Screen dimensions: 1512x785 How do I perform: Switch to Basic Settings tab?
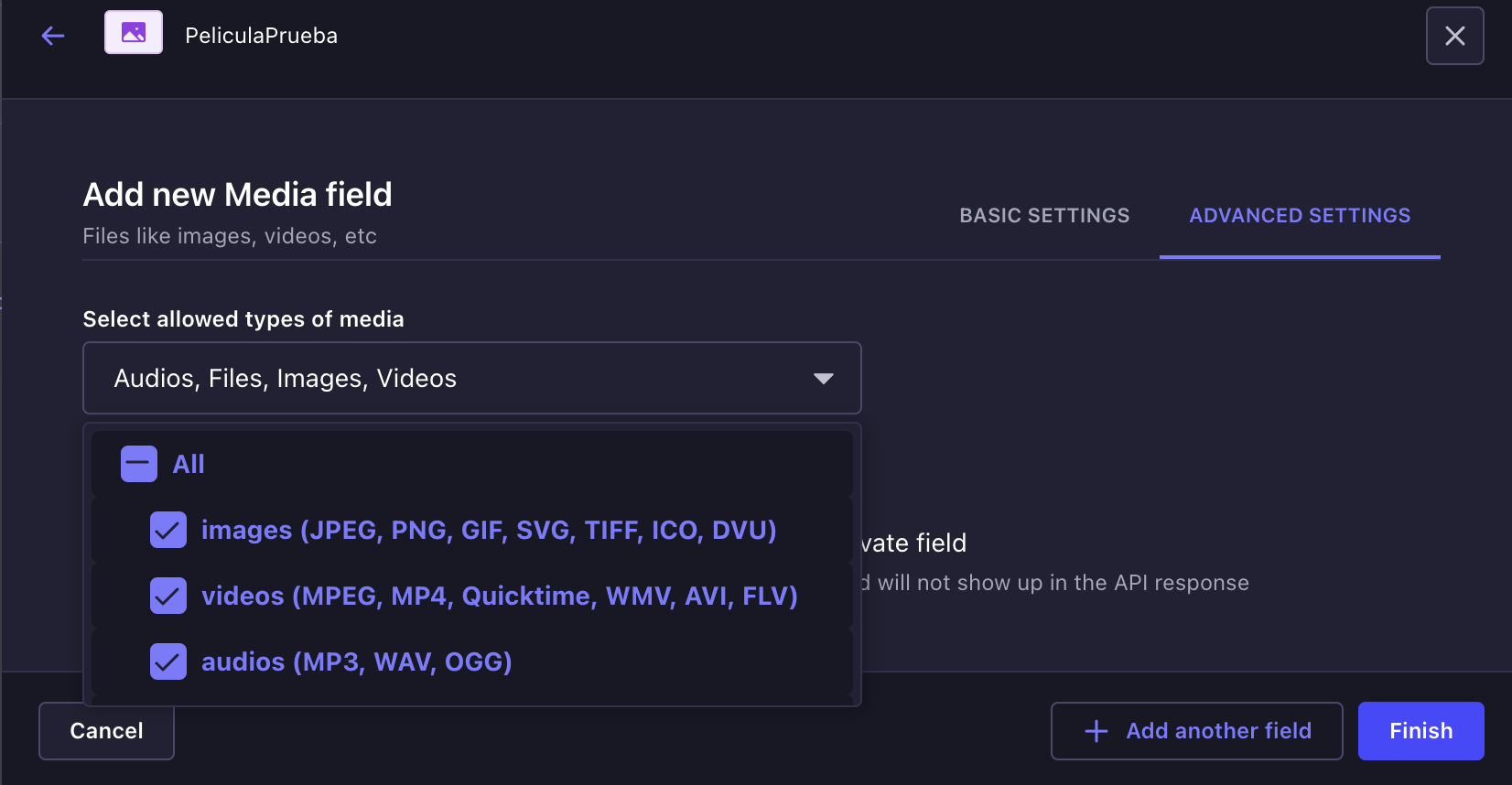1044,216
